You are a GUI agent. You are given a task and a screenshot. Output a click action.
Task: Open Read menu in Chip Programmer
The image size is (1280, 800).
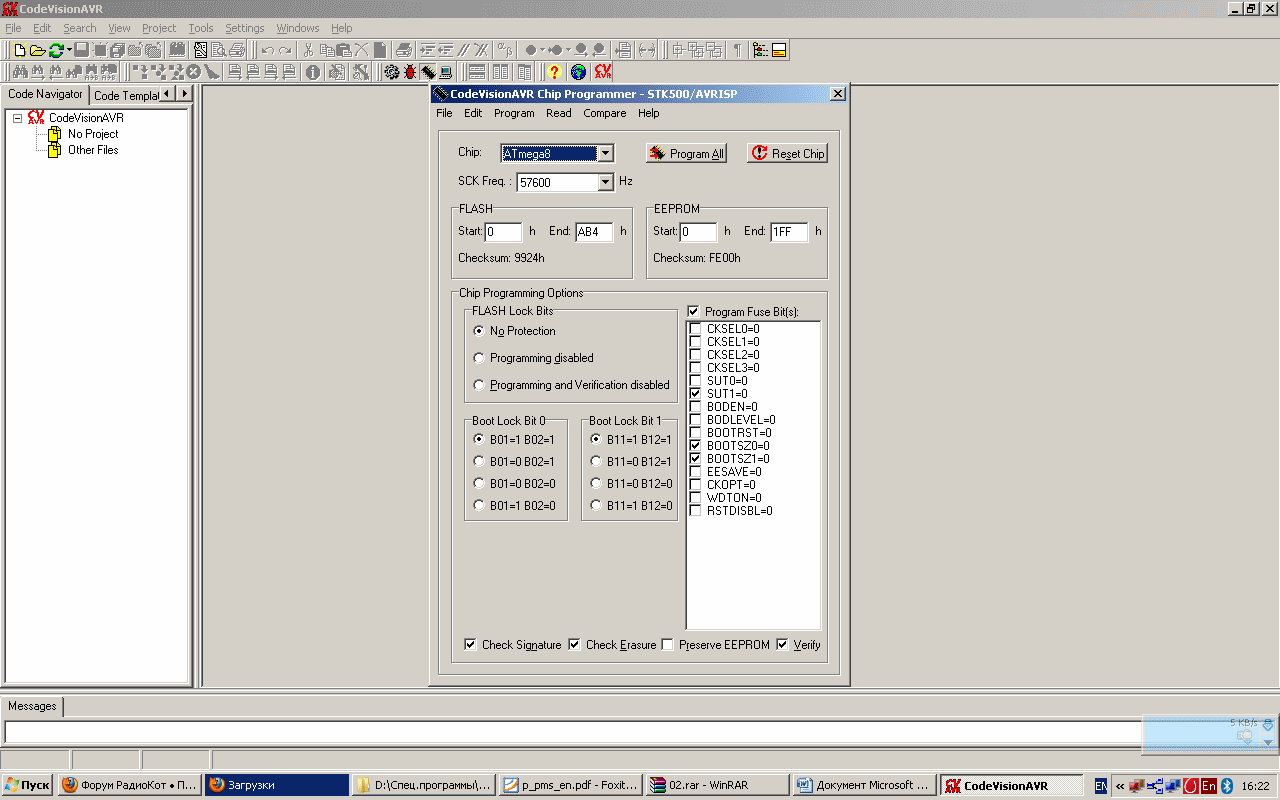click(x=559, y=113)
